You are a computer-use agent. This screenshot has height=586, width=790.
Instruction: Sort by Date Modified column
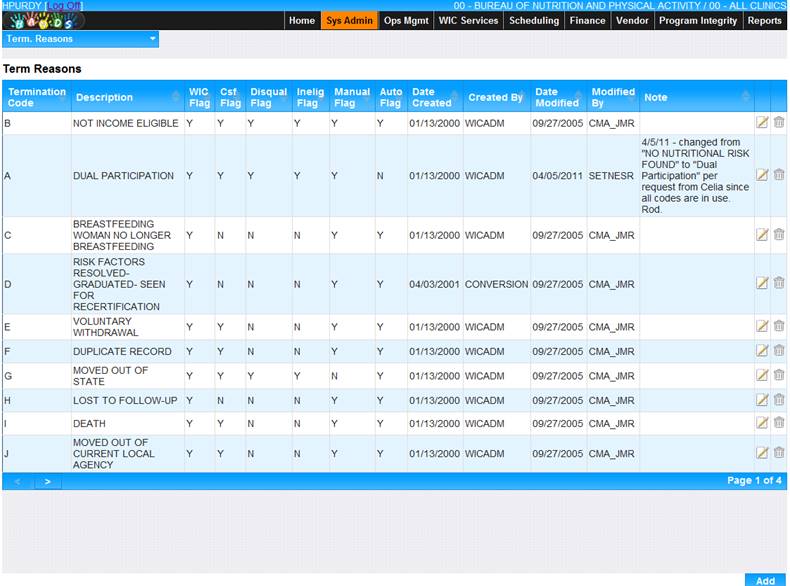point(558,97)
